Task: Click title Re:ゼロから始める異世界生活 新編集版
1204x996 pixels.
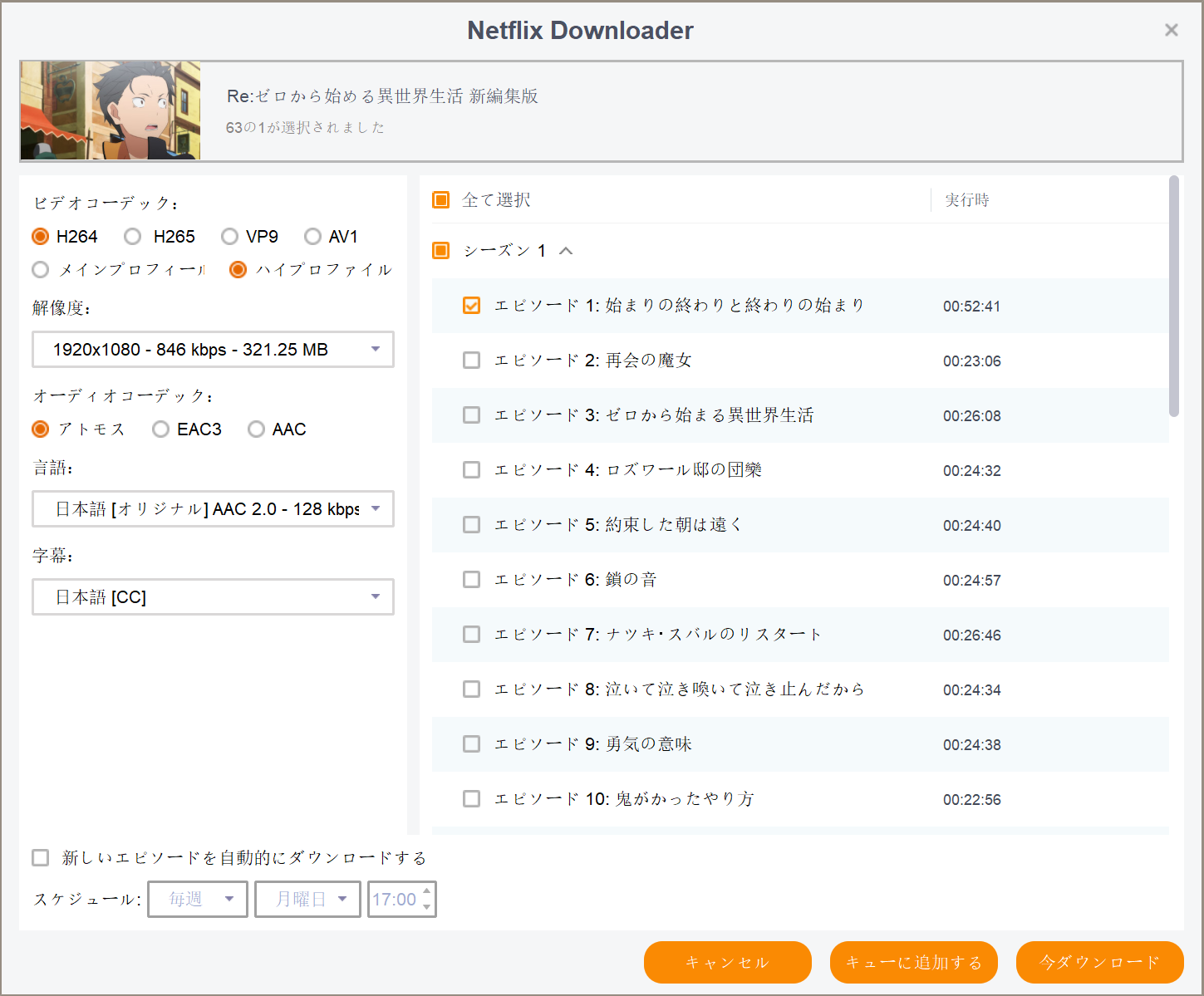Action: tap(382, 96)
